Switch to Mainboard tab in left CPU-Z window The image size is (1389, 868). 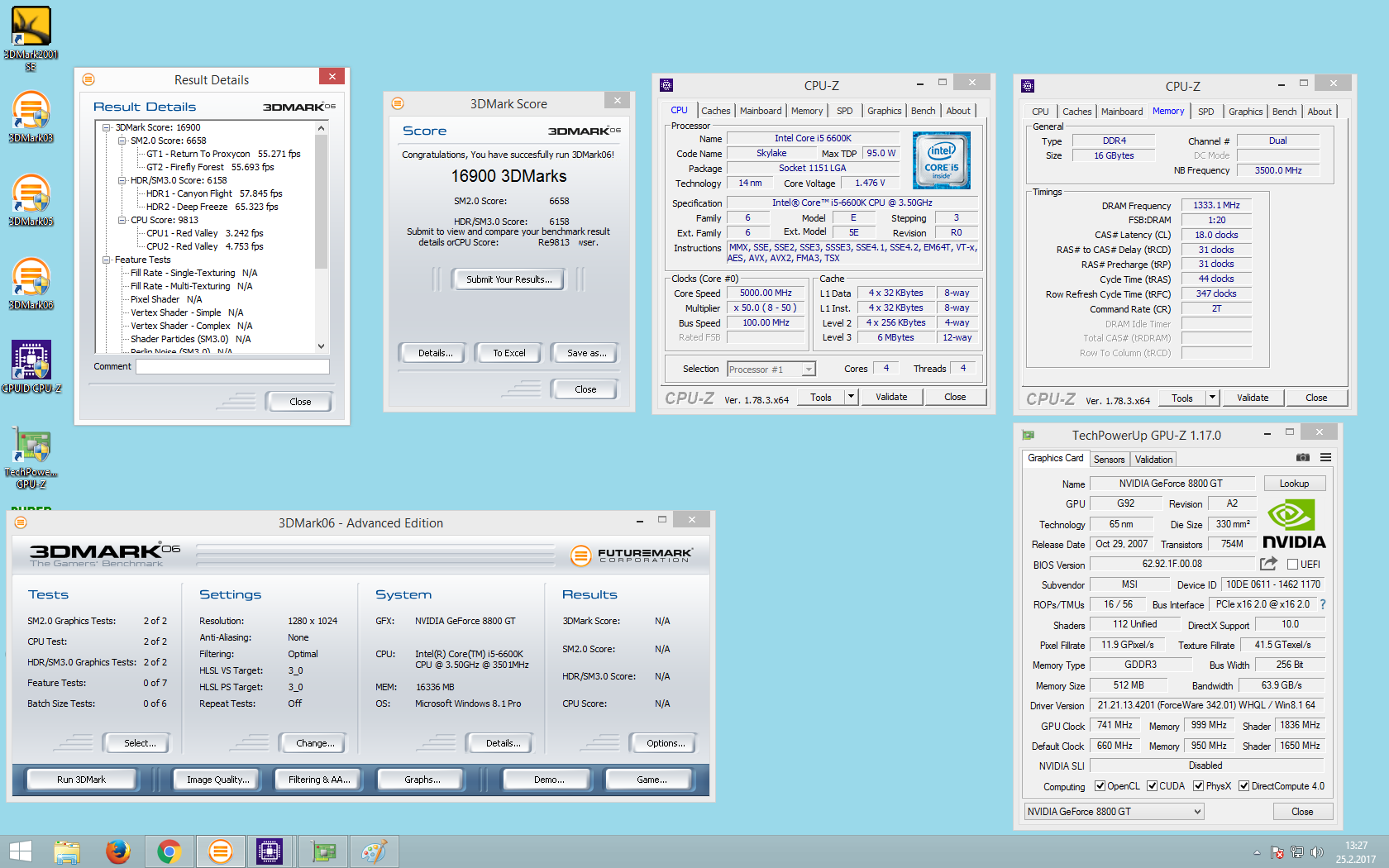(761, 111)
